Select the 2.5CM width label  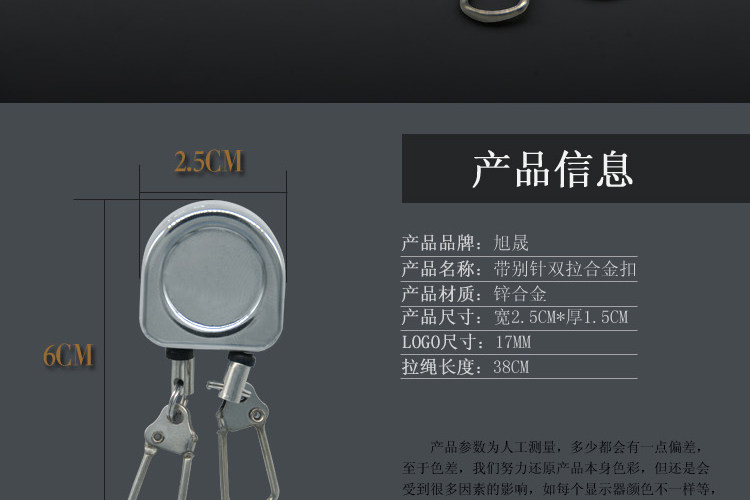click(x=209, y=161)
